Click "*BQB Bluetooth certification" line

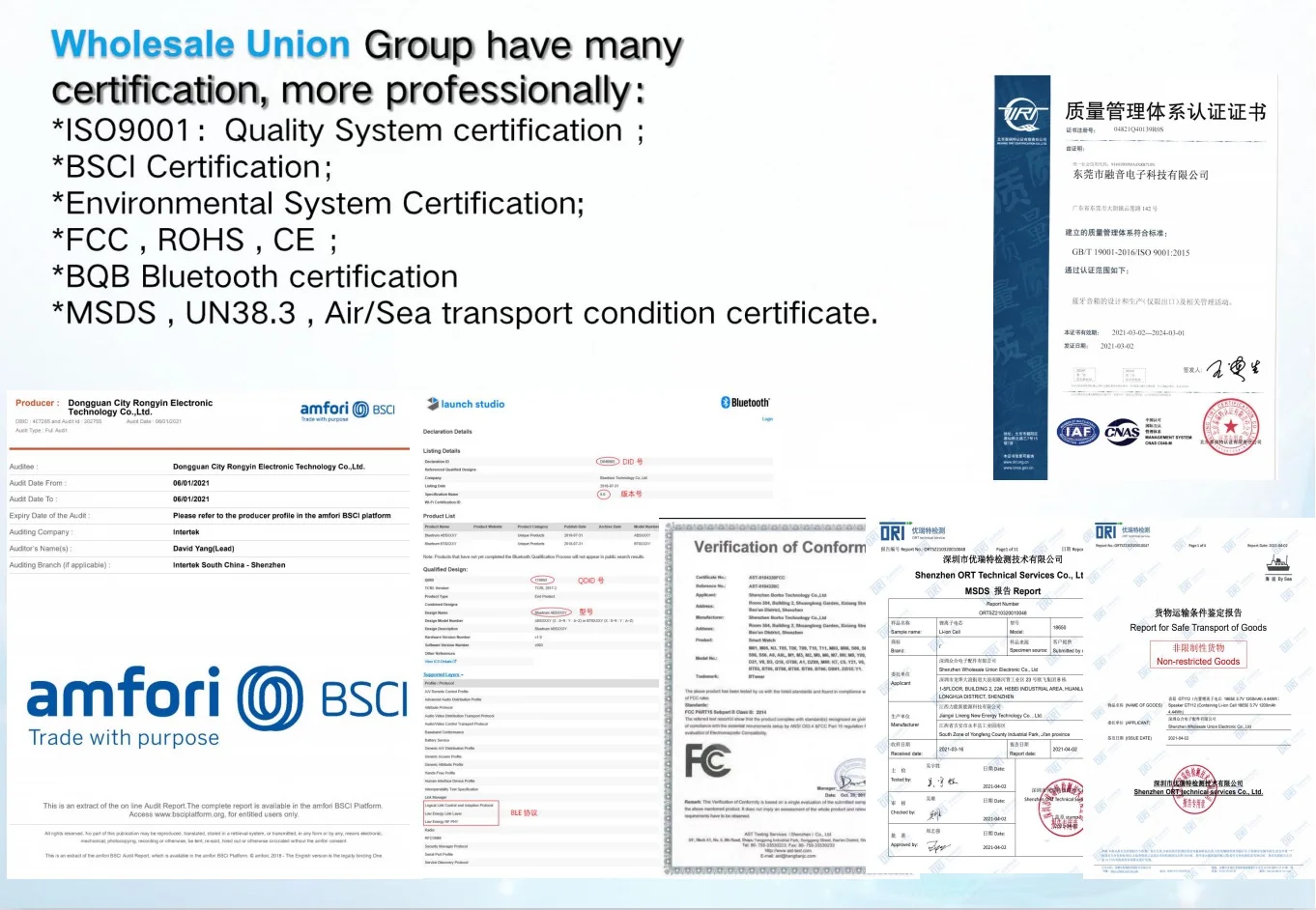(x=255, y=277)
